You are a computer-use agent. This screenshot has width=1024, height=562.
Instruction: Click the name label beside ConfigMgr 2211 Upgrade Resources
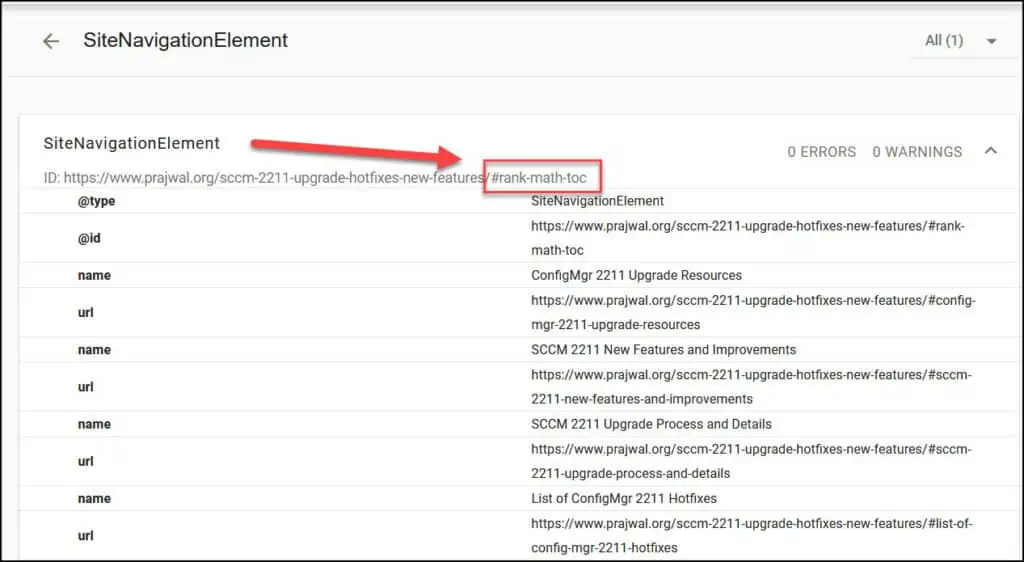point(94,275)
